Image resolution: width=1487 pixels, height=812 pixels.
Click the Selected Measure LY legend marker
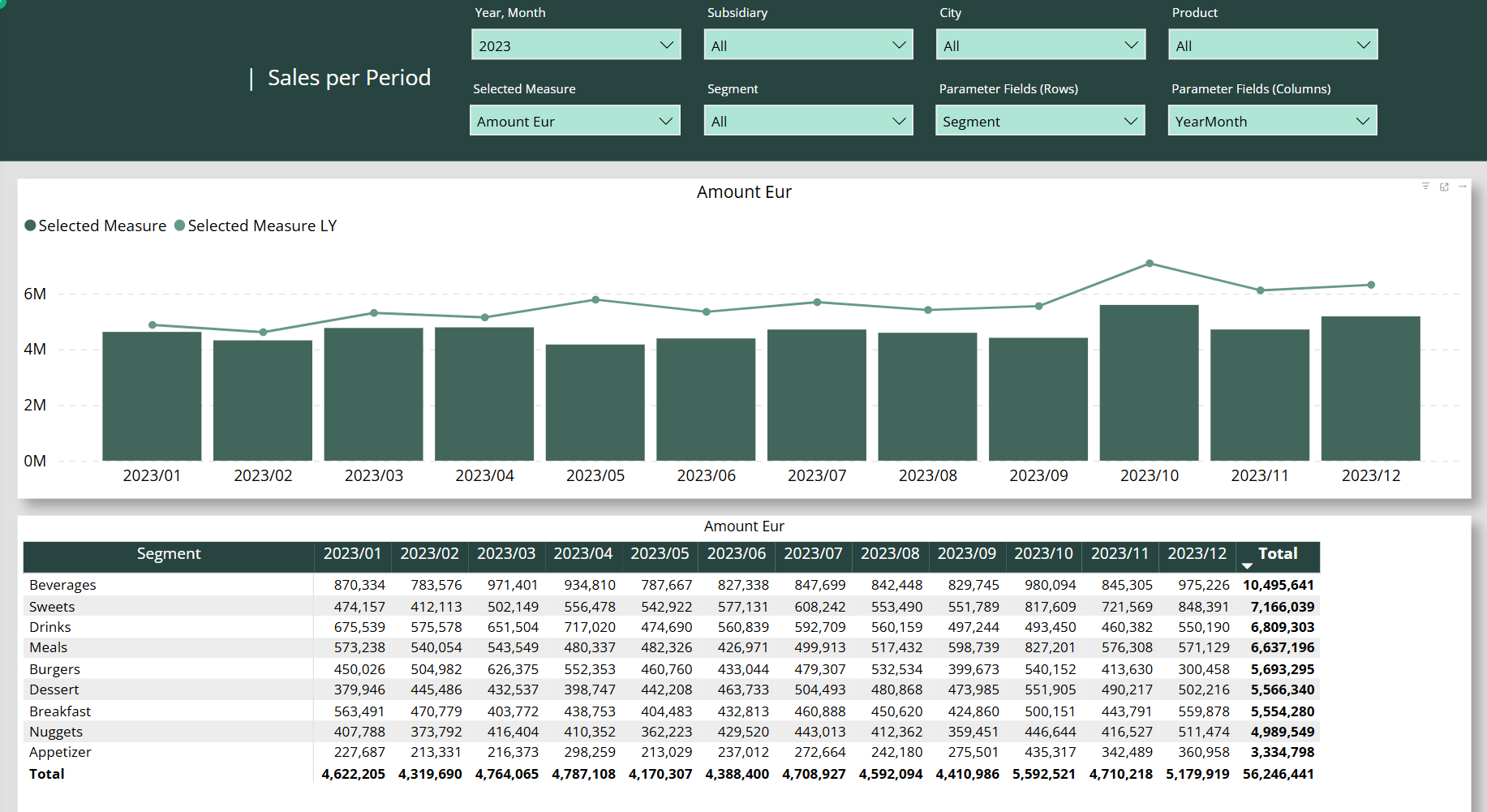click(x=180, y=226)
